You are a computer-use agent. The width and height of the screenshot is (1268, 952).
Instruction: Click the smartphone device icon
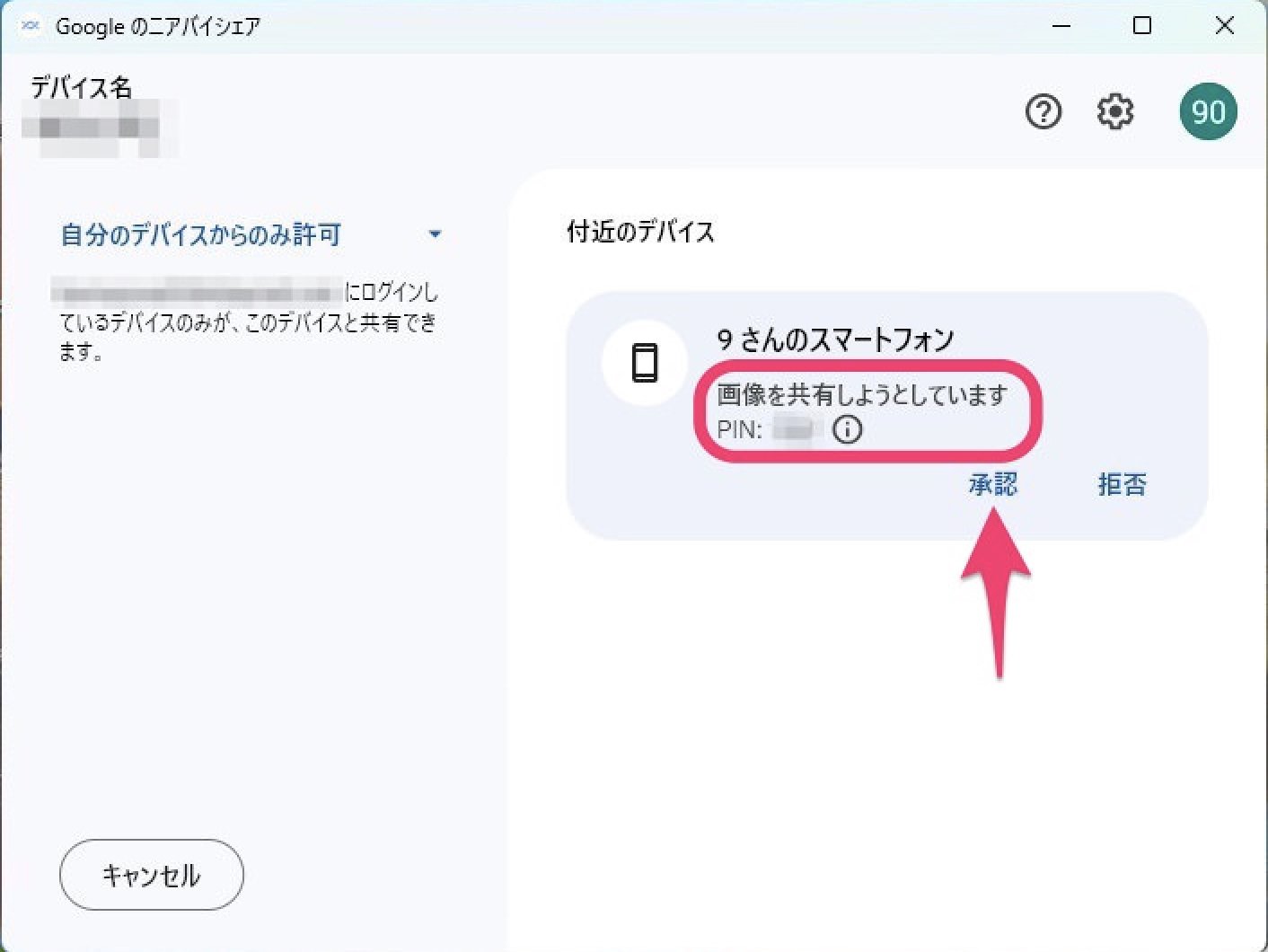click(645, 363)
